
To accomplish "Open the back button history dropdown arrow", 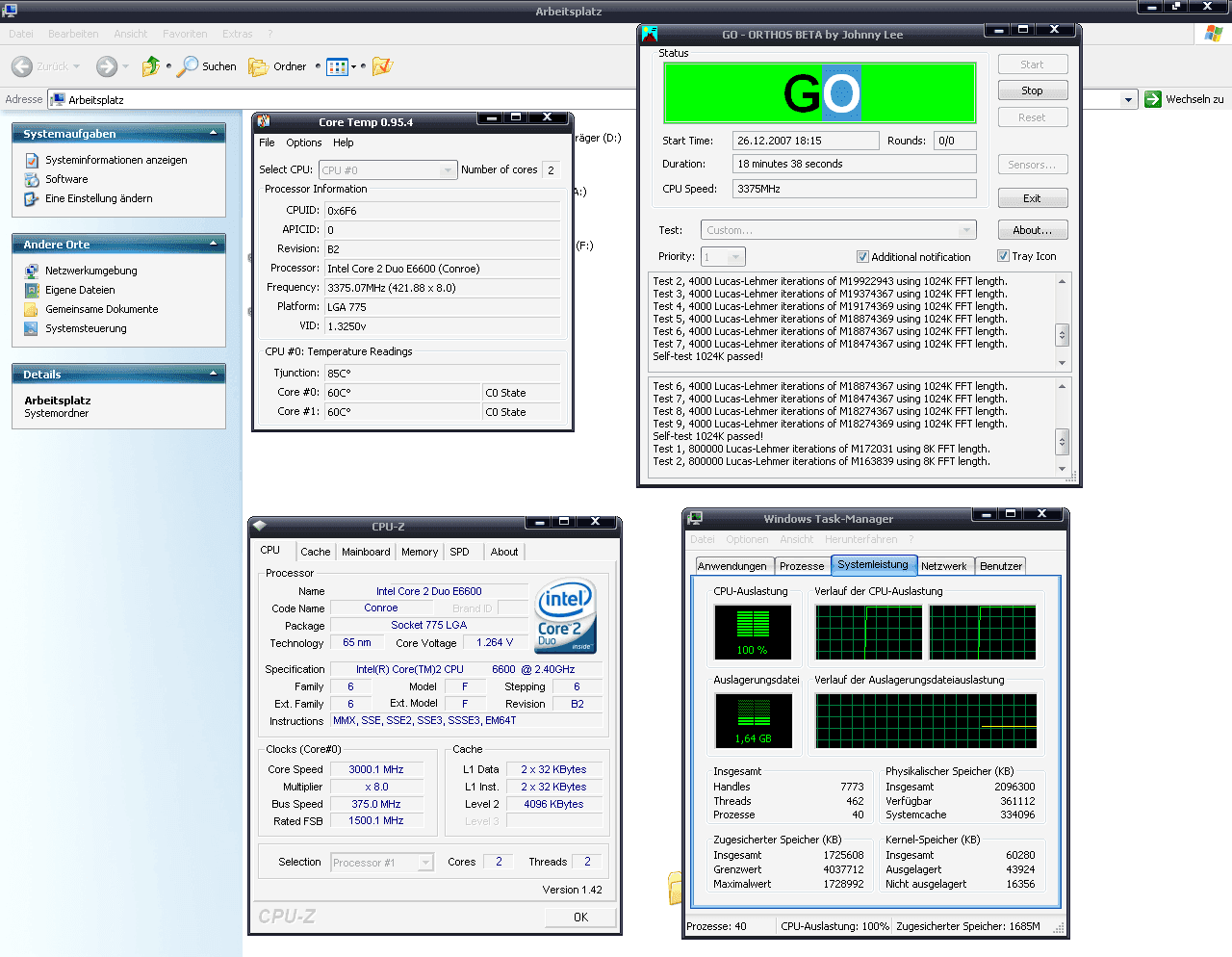I will (x=77, y=66).
